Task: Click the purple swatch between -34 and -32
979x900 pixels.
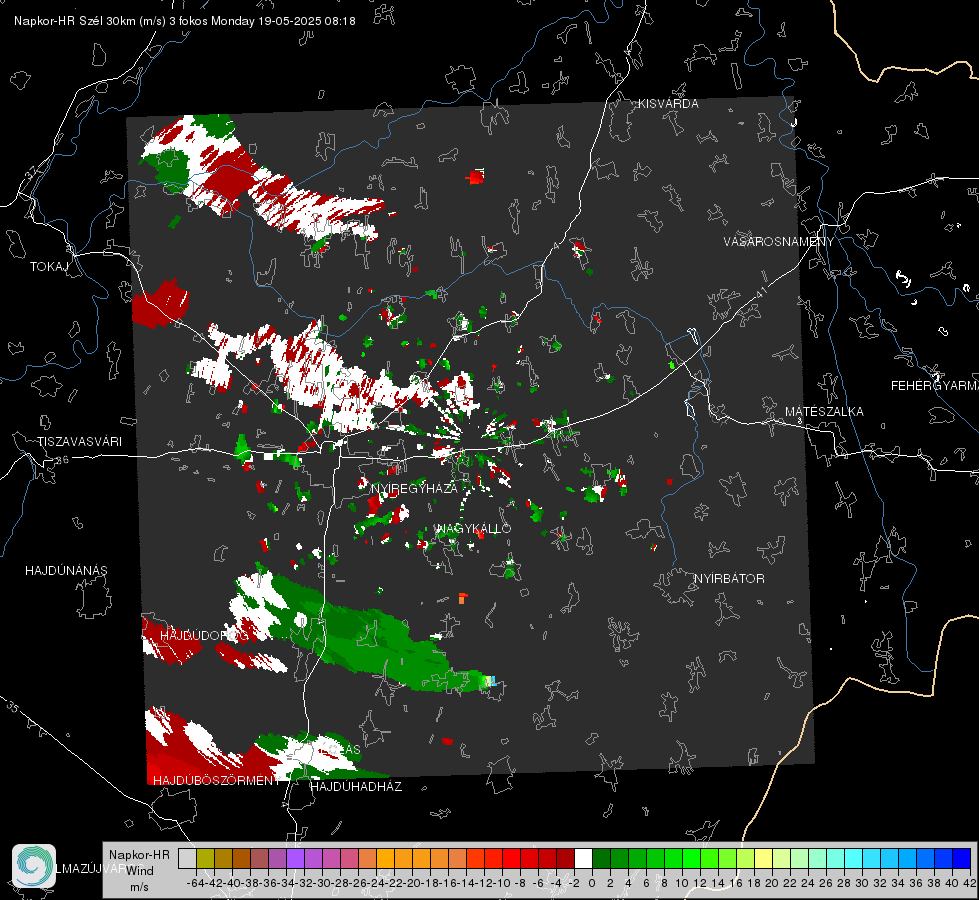Action: pyautogui.click(x=295, y=858)
